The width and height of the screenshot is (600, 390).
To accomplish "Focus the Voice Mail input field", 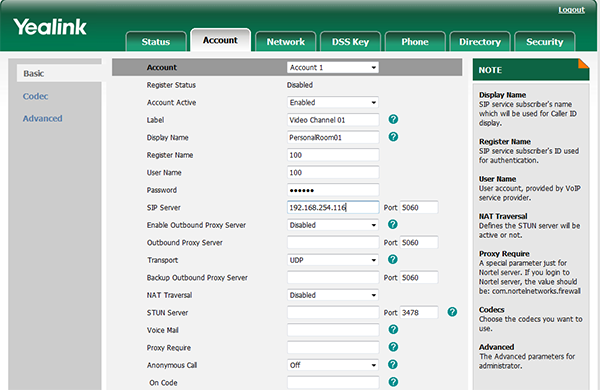I will (x=333, y=330).
